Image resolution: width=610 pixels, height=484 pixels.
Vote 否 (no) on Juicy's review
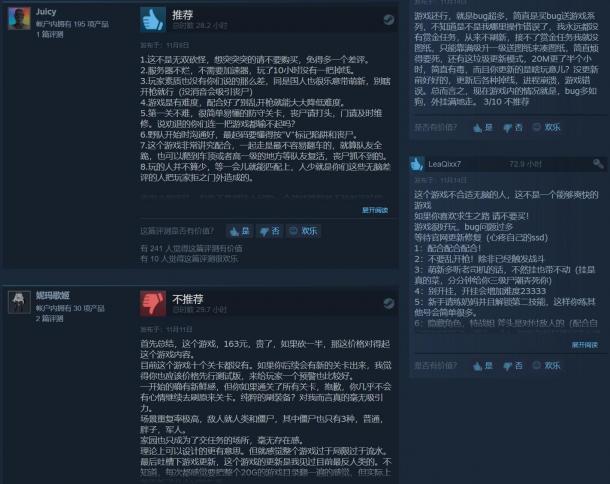pyautogui.click(x=270, y=231)
